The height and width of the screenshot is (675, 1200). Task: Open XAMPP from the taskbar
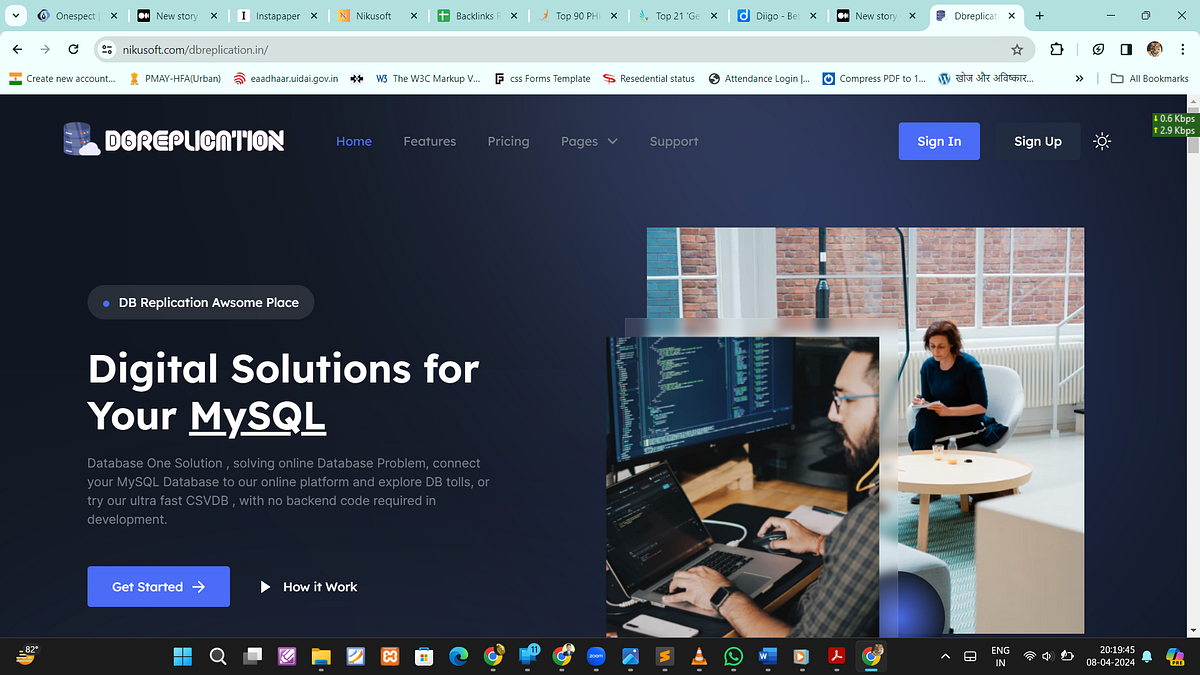click(x=389, y=657)
